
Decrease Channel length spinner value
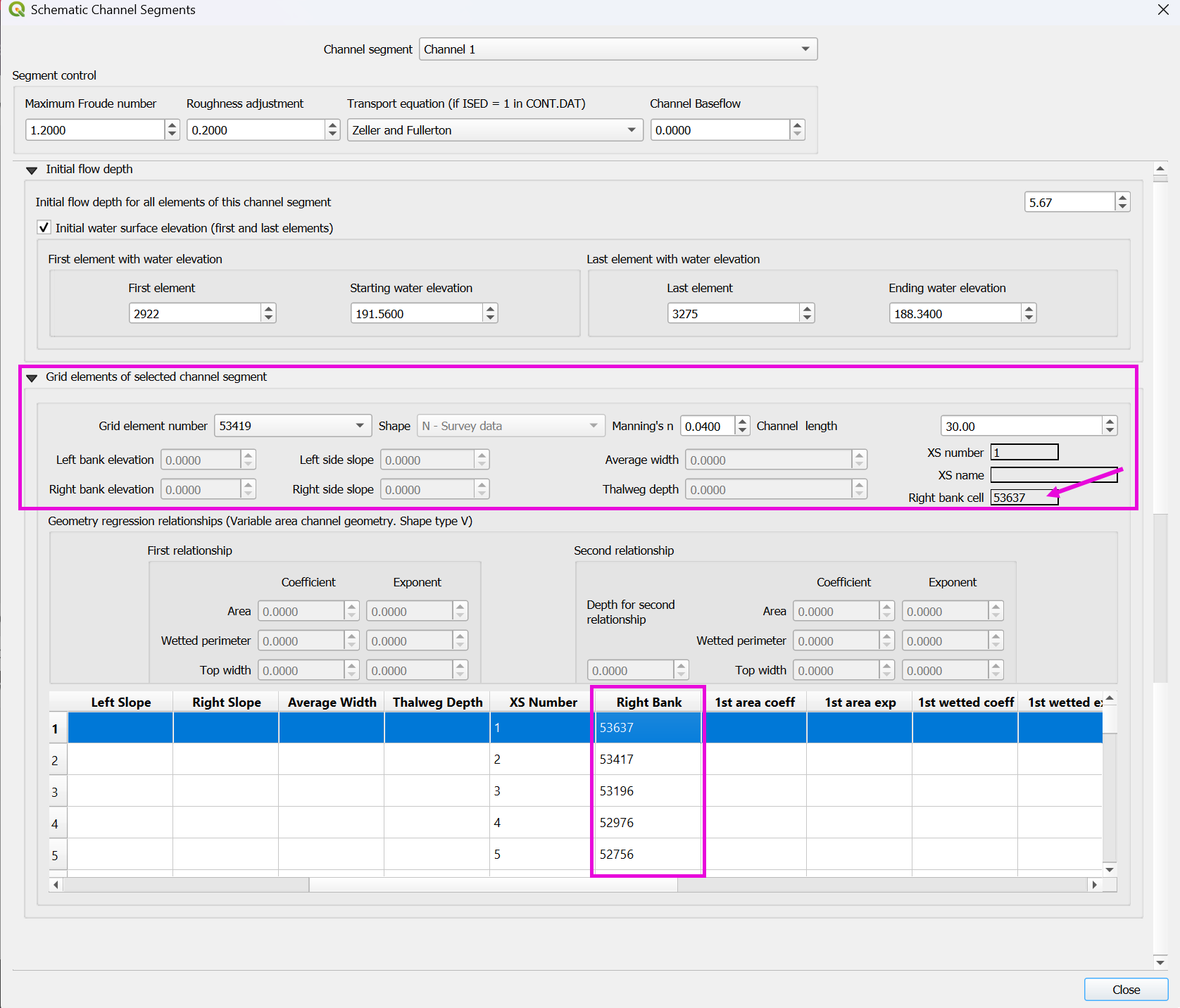(1110, 431)
